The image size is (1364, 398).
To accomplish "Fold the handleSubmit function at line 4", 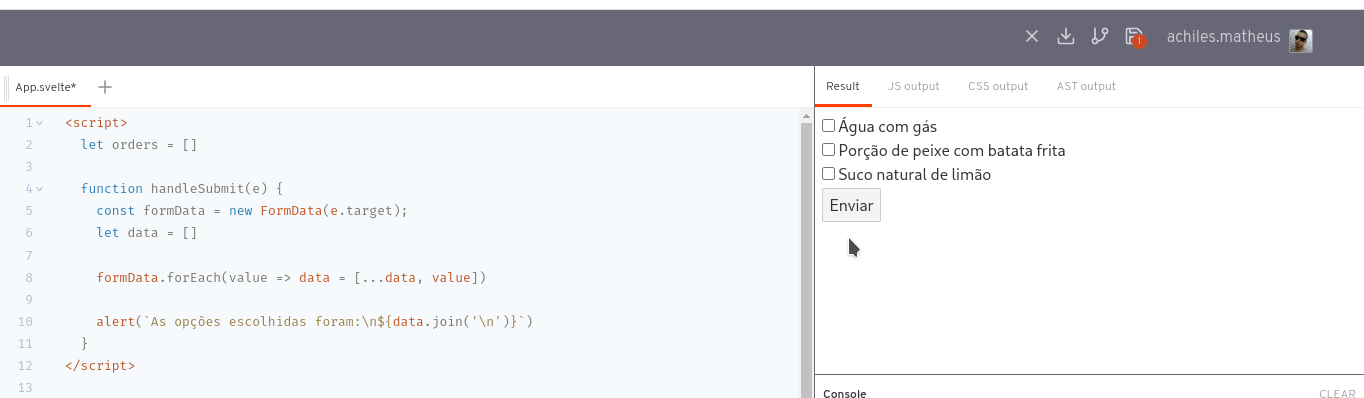I will (x=40, y=188).
